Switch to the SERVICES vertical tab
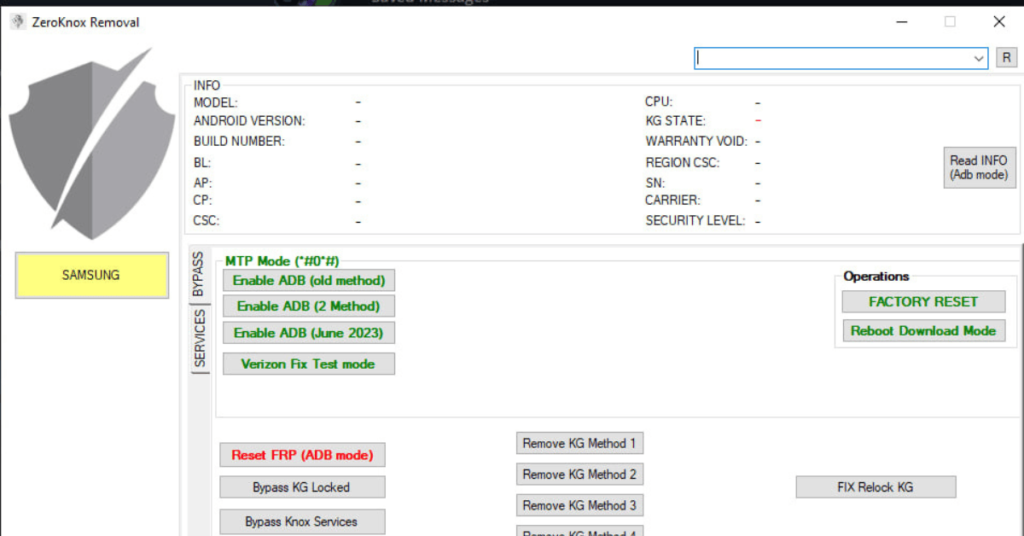Image resolution: width=1024 pixels, height=536 pixels. pos(200,339)
